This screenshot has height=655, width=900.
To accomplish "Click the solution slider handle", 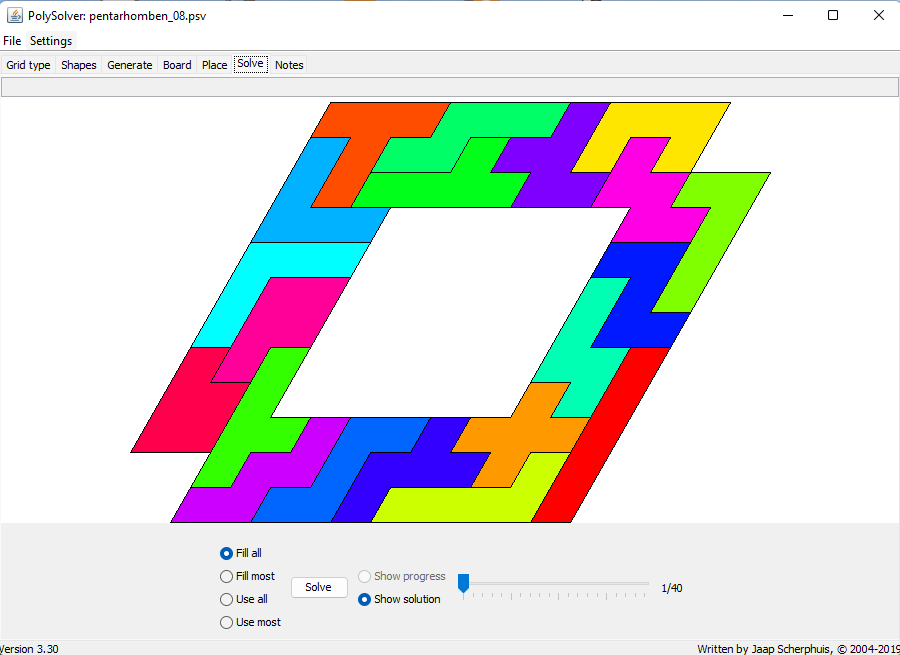I will (463, 583).
